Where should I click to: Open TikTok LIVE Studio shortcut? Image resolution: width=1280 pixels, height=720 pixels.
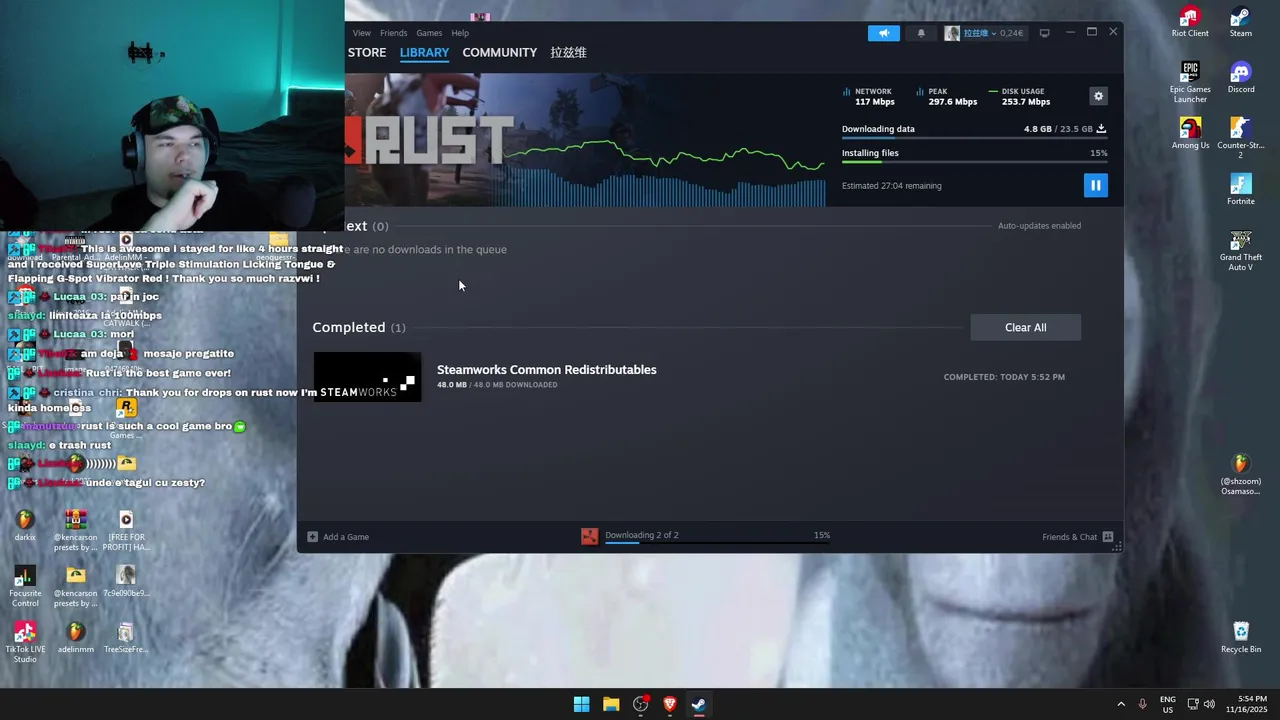pos(25,642)
